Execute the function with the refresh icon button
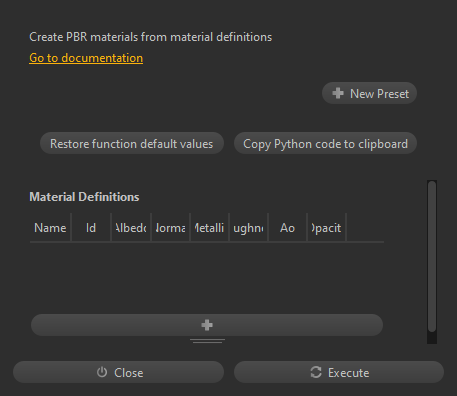This screenshot has height=396, width=457. tap(339, 372)
